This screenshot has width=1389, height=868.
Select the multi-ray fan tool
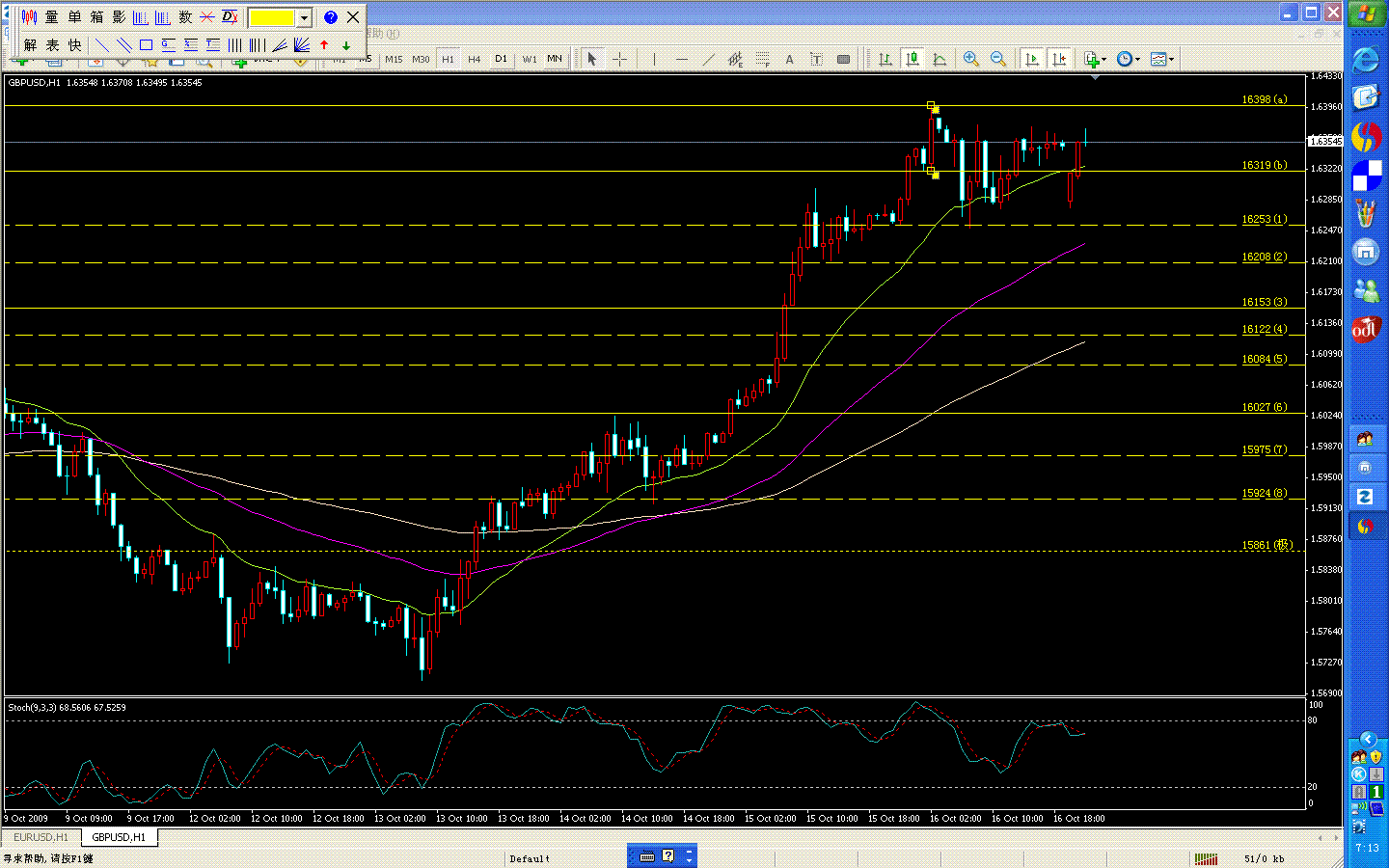coord(302,44)
